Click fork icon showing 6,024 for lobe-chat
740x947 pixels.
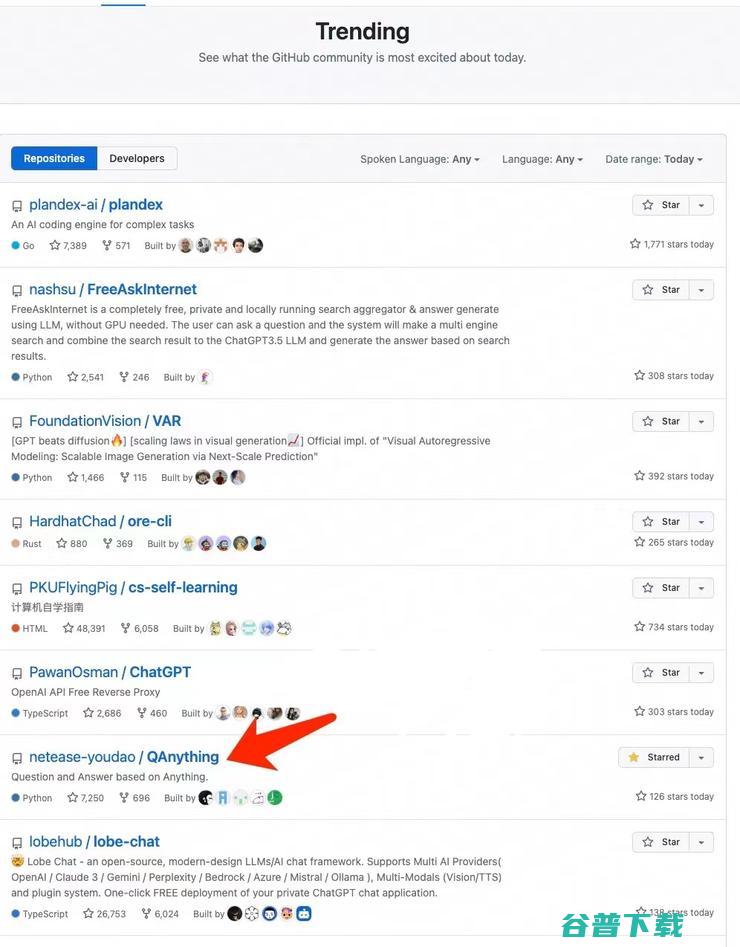coord(146,914)
